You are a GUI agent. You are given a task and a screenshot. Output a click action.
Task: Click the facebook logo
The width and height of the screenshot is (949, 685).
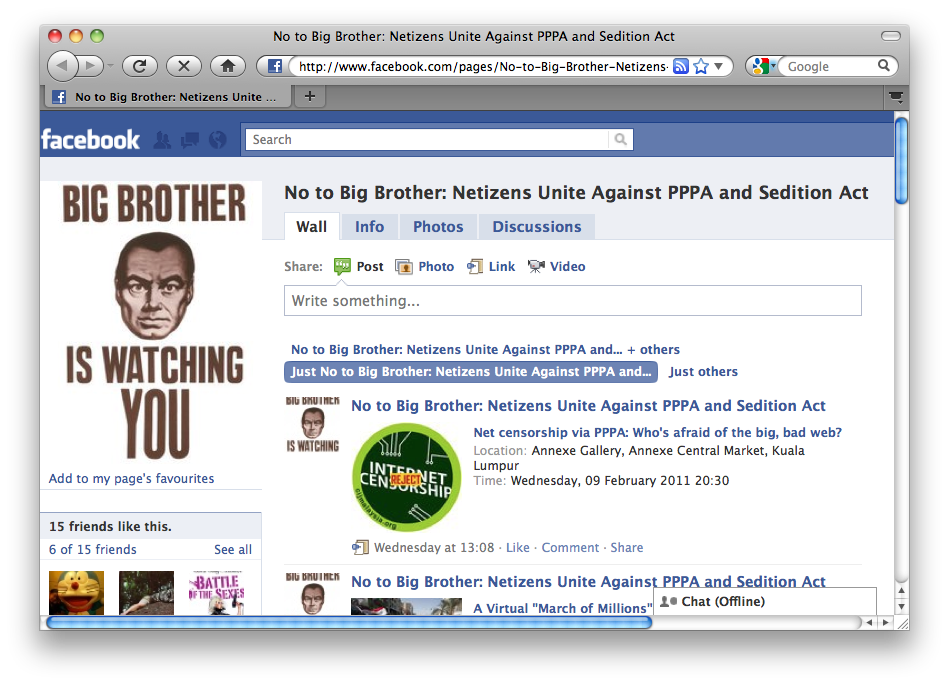(x=90, y=140)
